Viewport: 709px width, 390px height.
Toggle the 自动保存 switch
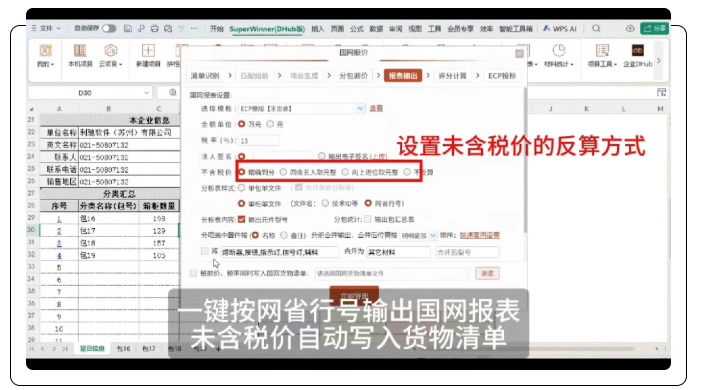[x=109, y=28]
